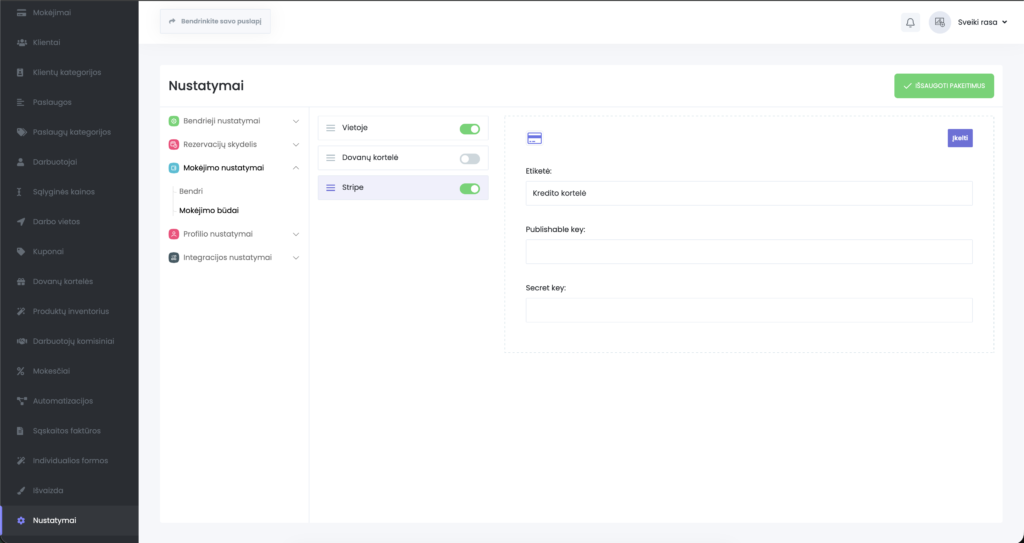The height and width of the screenshot is (543, 1024).
Task: Open the Sveiki rasa user dropdown
Action: (x=981, y=22)
